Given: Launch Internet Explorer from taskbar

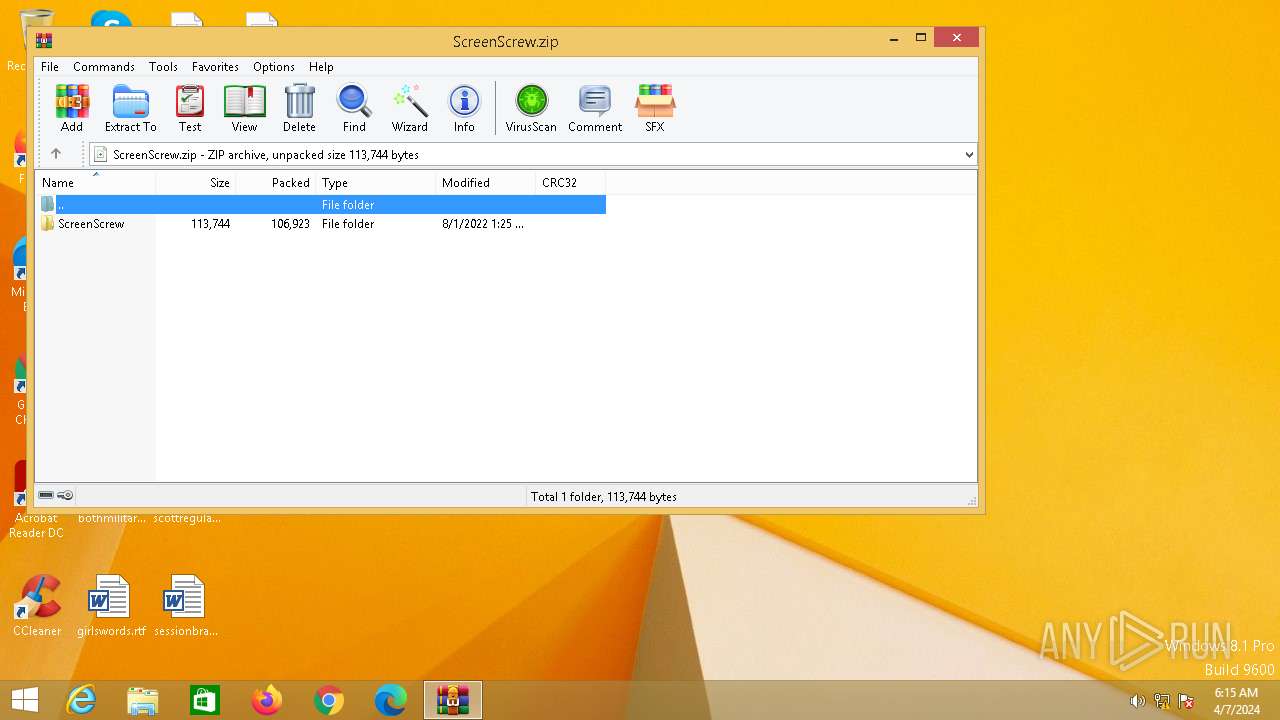Looking at the screenshot, I should click(x=81, y=700).
